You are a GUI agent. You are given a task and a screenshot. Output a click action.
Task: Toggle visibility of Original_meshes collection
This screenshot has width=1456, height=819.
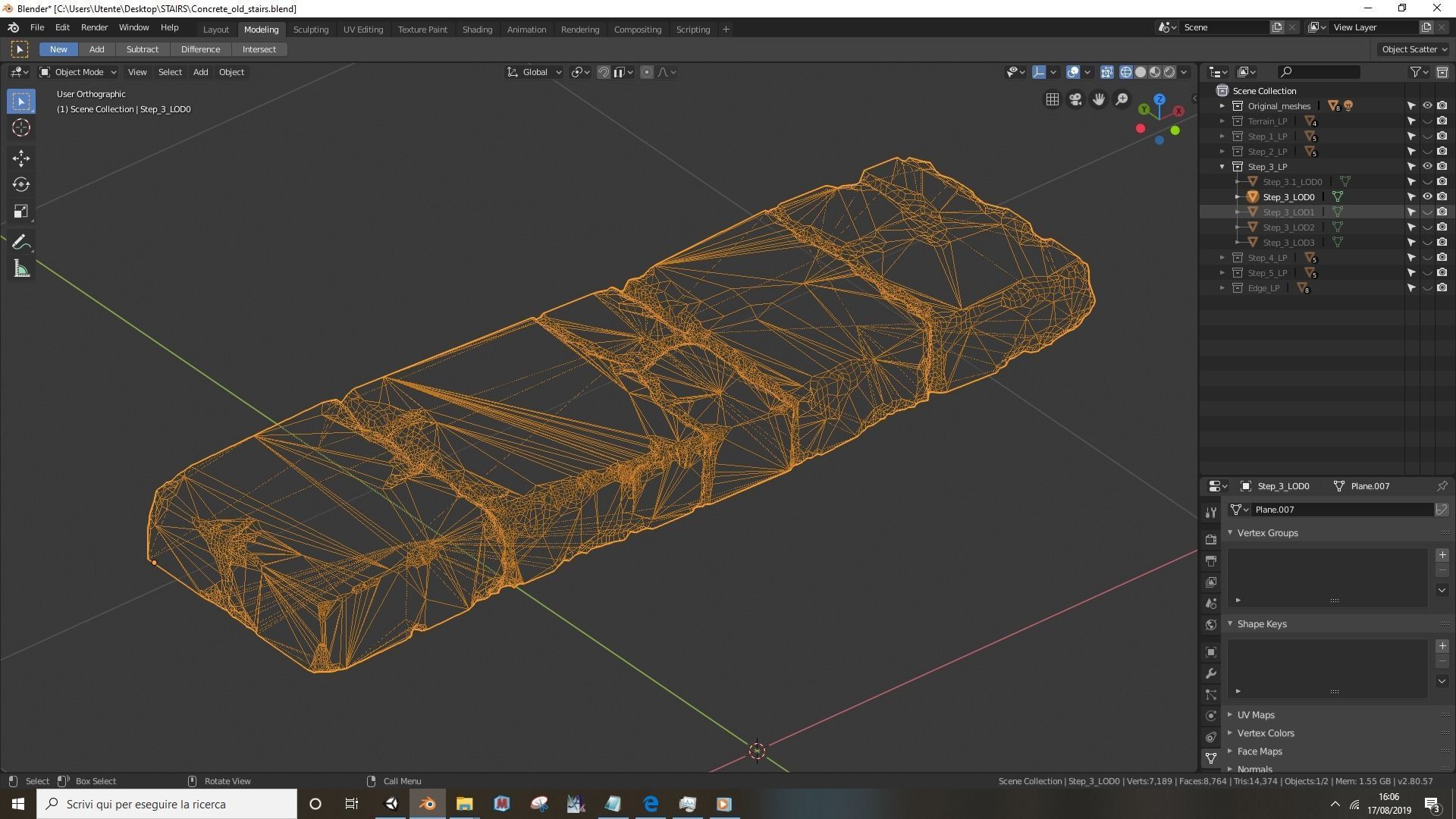[1426, 106]
